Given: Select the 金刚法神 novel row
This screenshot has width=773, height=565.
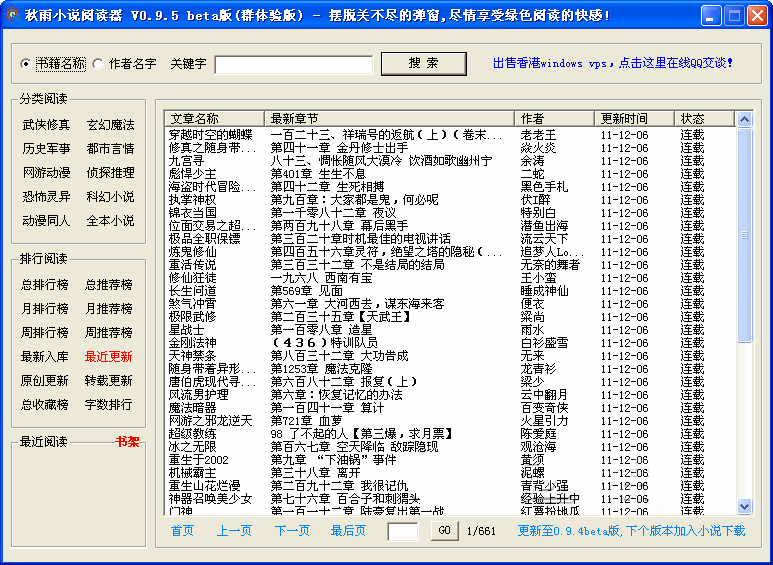Looking at the screenshot, I should (192, 343).
